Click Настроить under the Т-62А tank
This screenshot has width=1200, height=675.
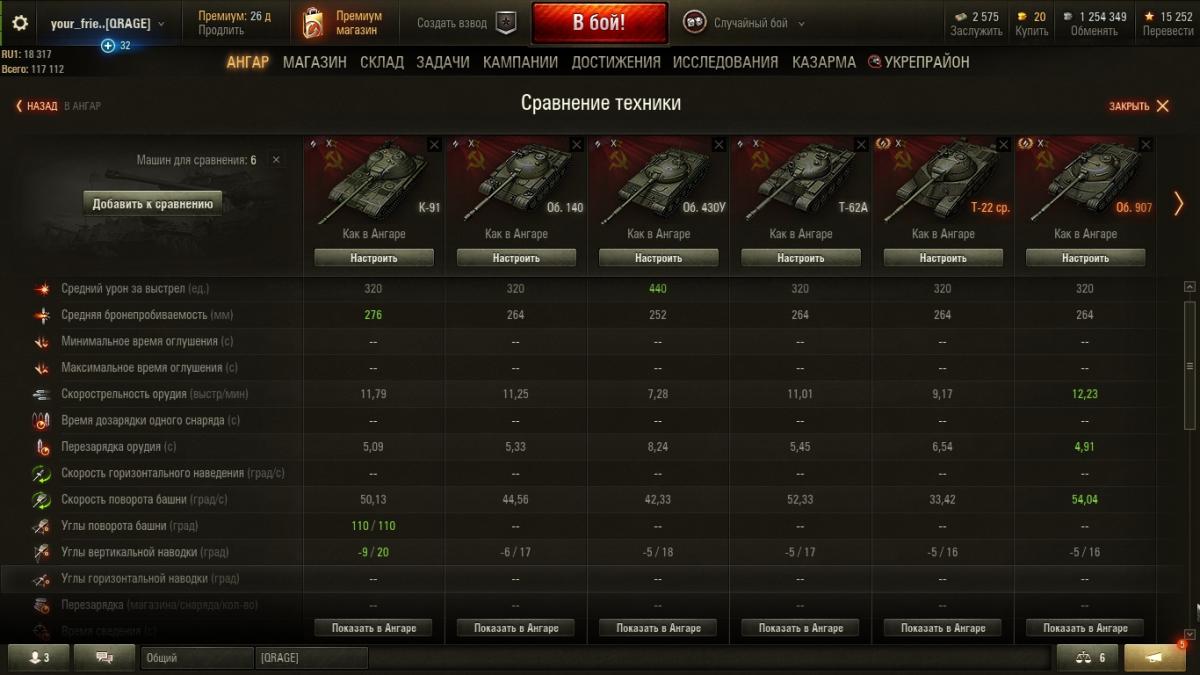801,258
